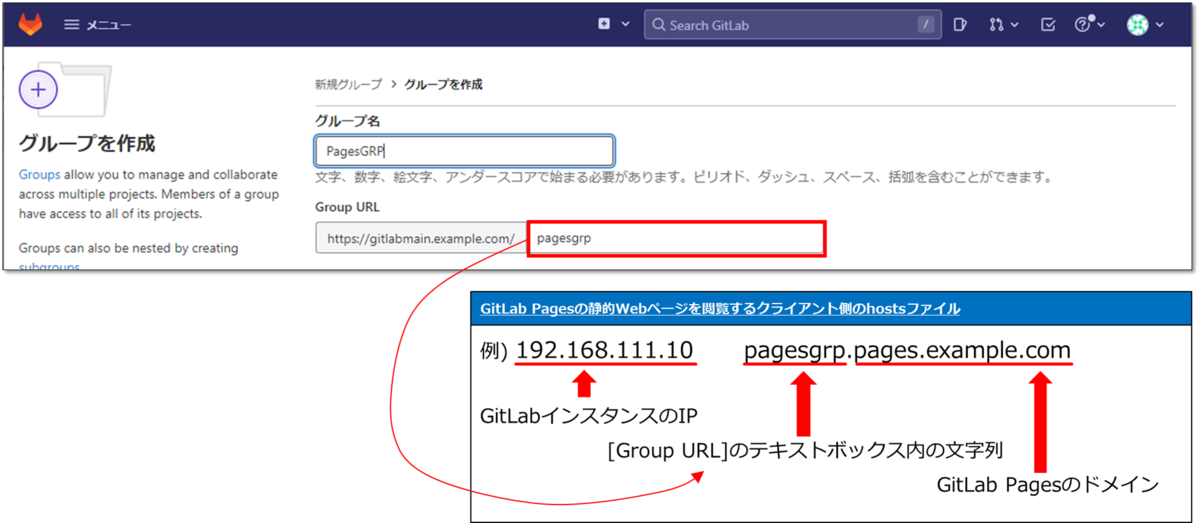The height and width of the screenshot is (523, 1200).
Task: Open the user avatar menu
Action: click(x=1138, y=25)
